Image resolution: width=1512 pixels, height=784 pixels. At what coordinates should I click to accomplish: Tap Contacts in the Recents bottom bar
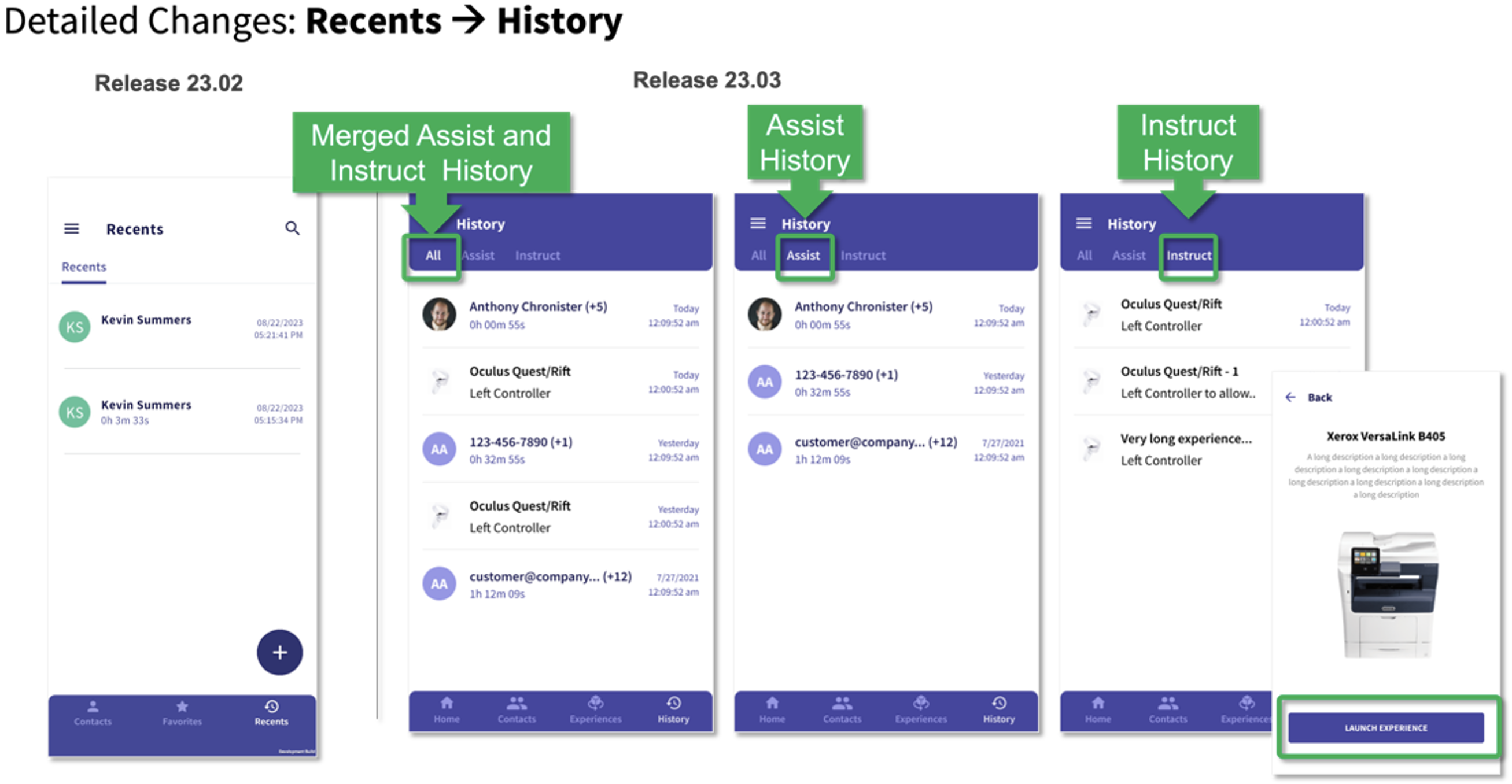click(x=93, y=712)
